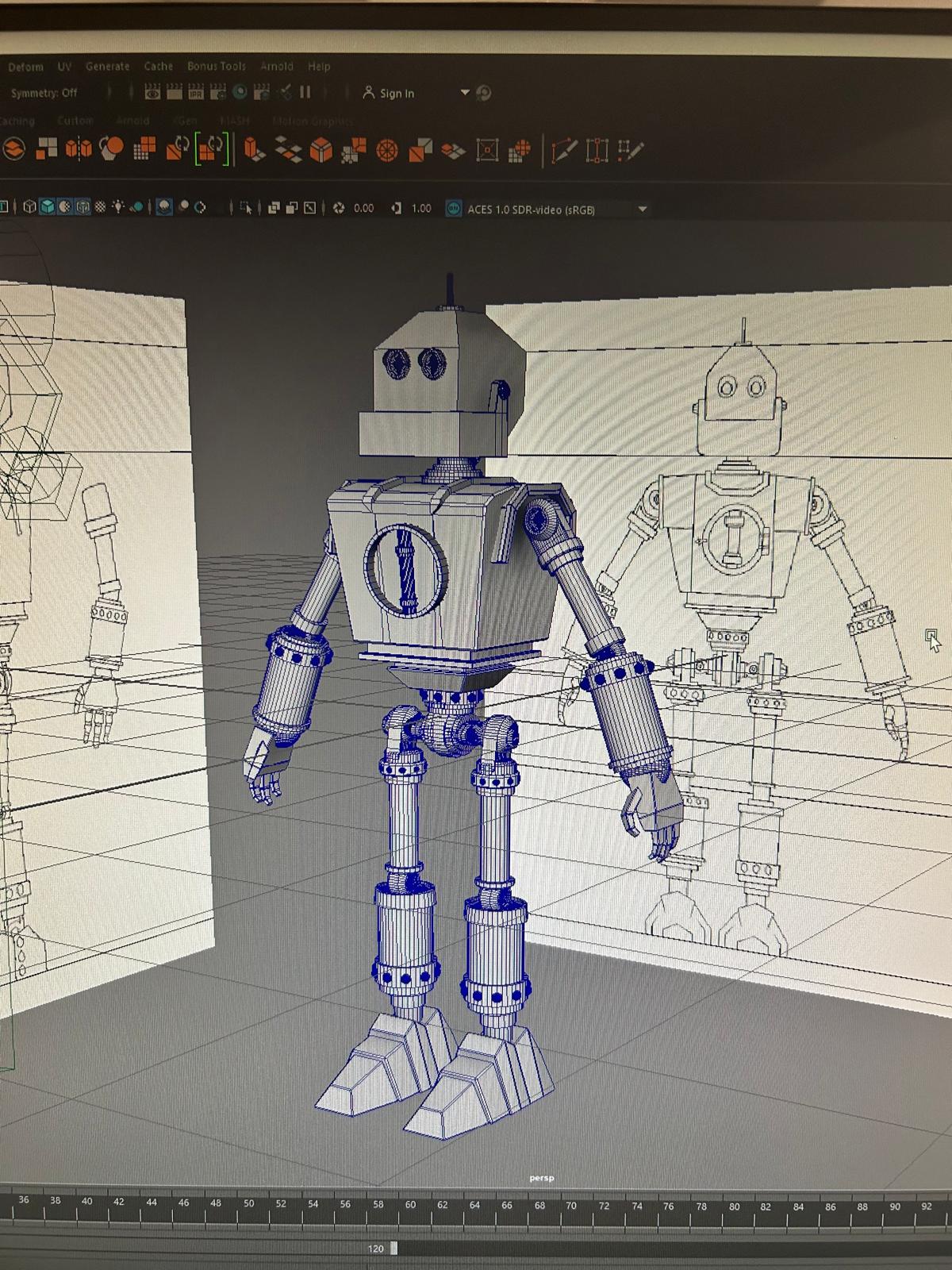Pause rendering with the pause icon
The height and width of the screenshot is (1270, 952).
point(305,93)
